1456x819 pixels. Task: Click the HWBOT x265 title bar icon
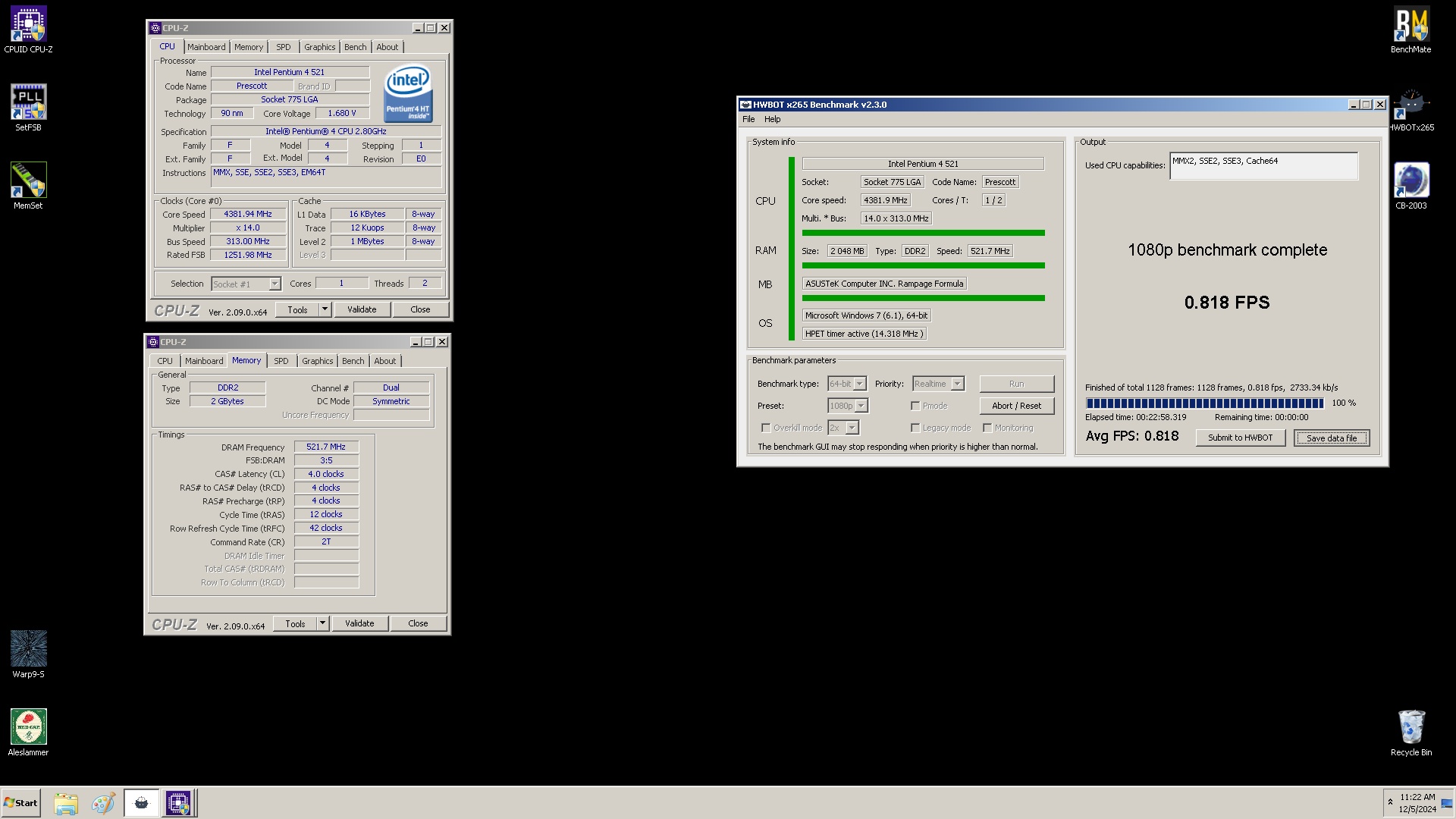pyautogui.click(x=745, y=105)
